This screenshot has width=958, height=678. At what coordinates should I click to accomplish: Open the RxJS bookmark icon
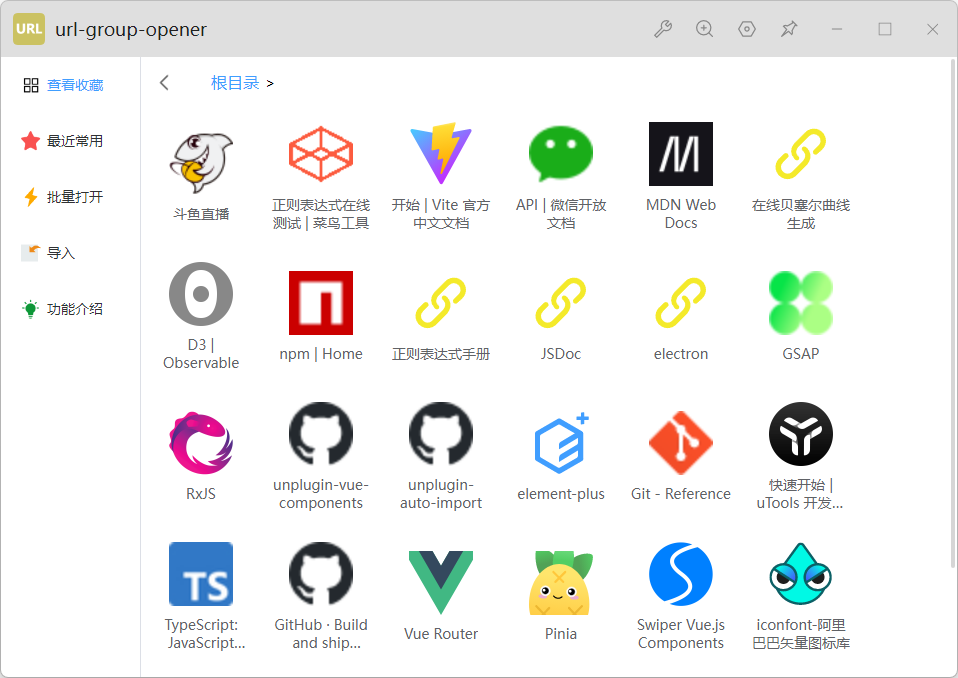point(201,443)
